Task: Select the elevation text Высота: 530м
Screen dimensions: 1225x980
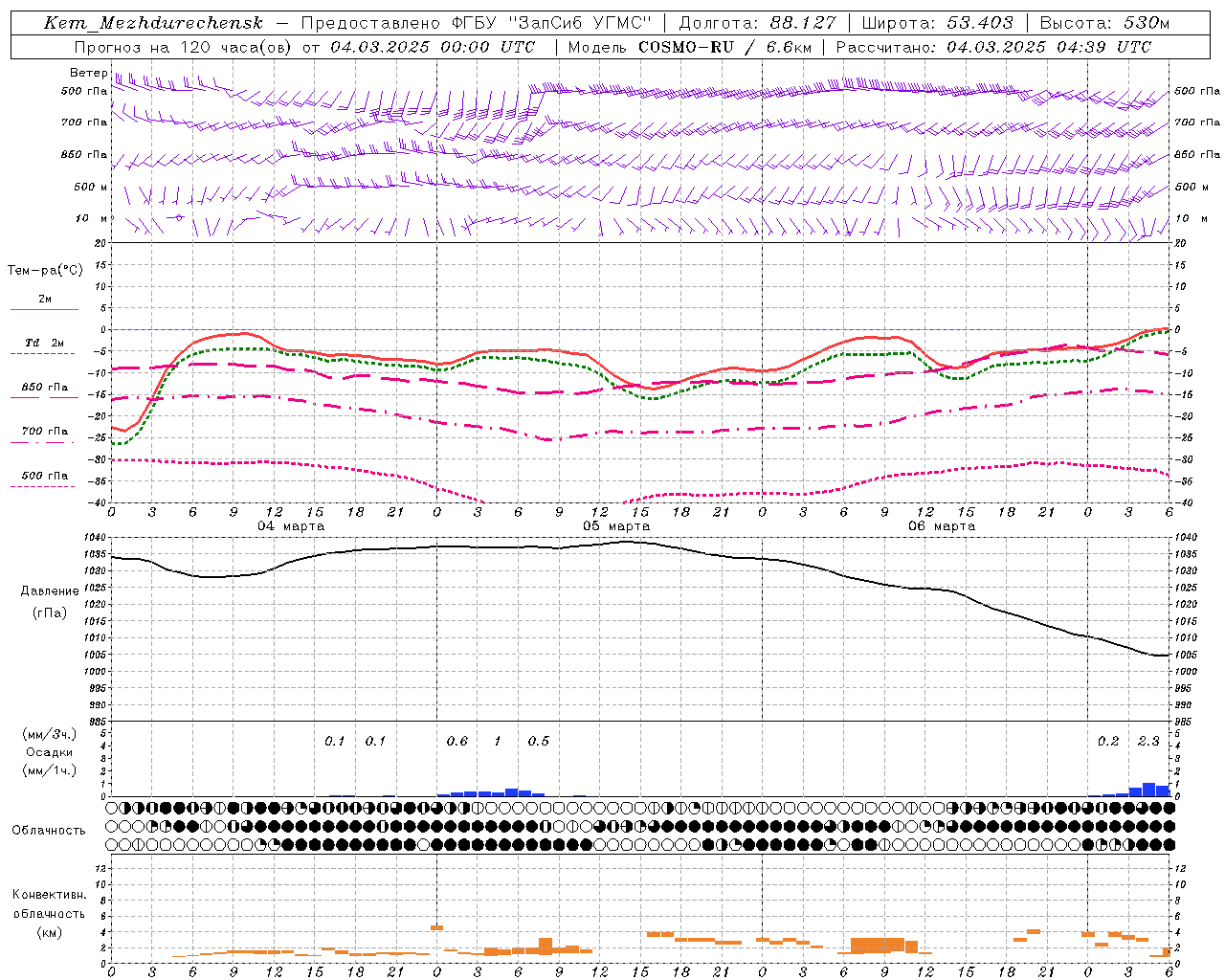Action: (1104, 23)
